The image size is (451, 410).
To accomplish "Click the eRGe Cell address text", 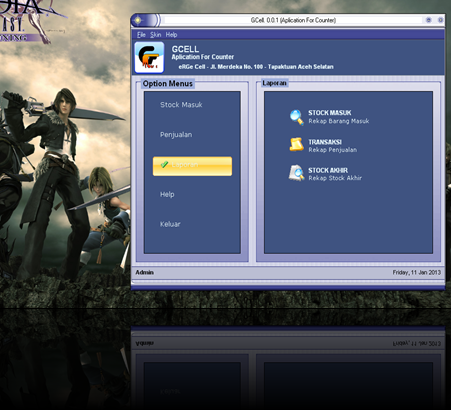I will click(256, 67).
